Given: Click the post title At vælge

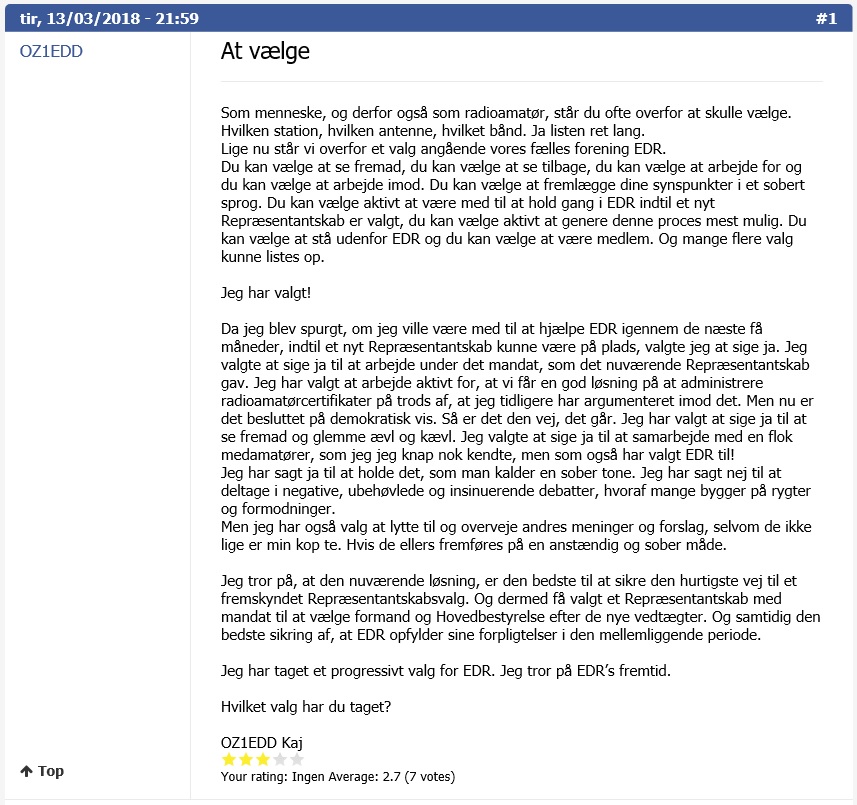Looking at the screenshot, I should pos(265,51).
